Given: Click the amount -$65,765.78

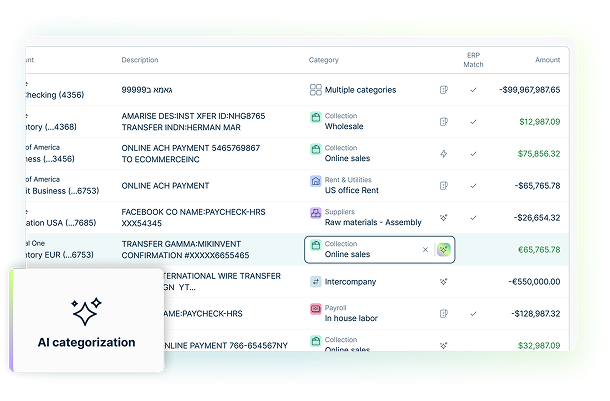Looking at the screenshot, I should (x=537, y=186).
